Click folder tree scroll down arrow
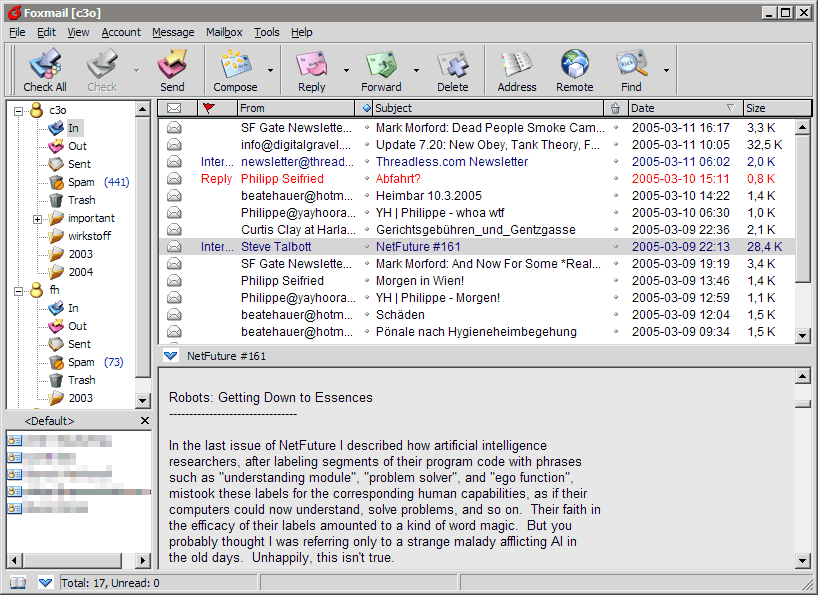This screenshot has width=818, height=595. [x=142, y=400]
